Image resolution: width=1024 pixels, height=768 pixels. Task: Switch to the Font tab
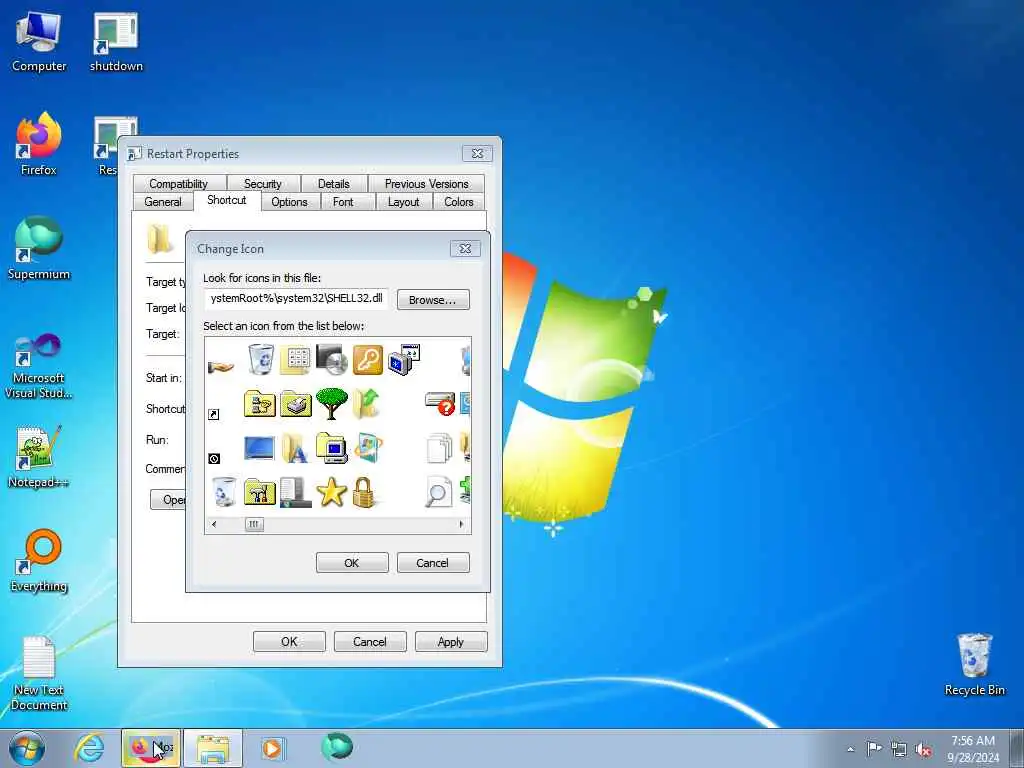click(343, 202)
